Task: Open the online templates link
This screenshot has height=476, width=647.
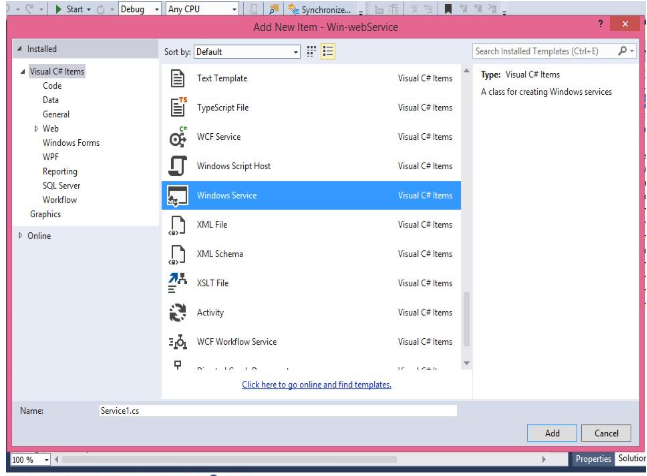Action: coord(316,384)
